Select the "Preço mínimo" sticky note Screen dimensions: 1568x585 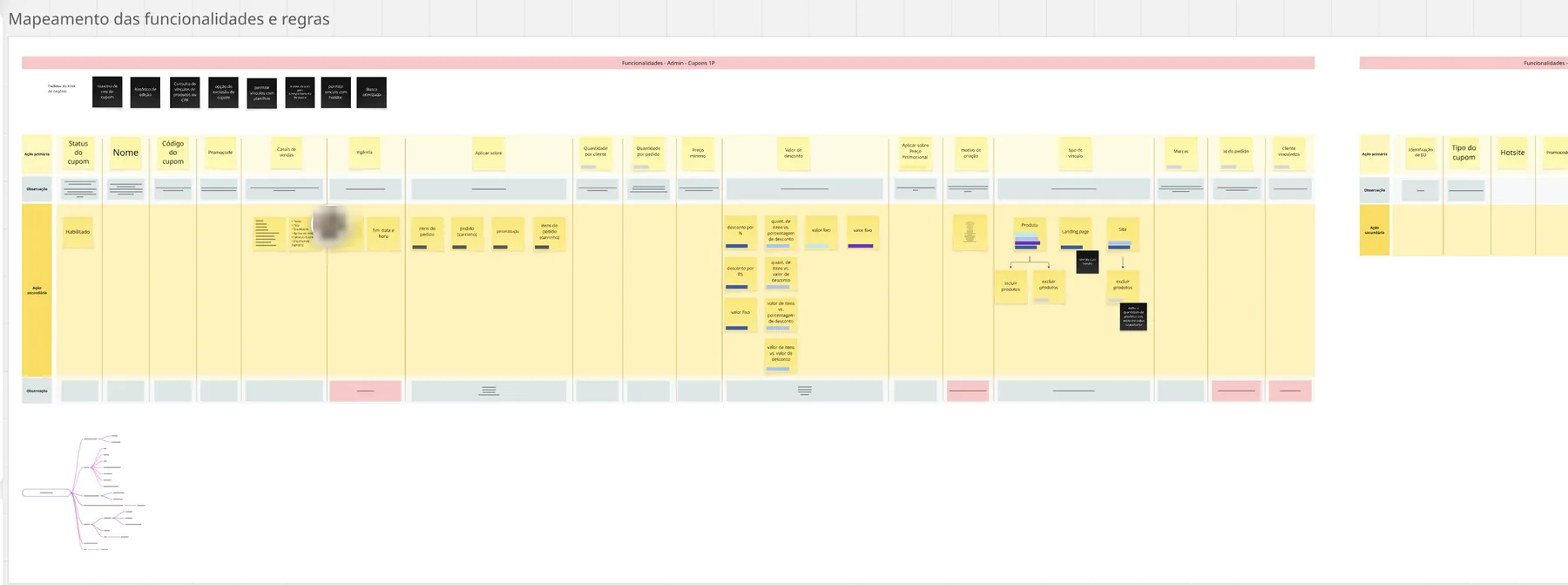[x=699, y=153]
